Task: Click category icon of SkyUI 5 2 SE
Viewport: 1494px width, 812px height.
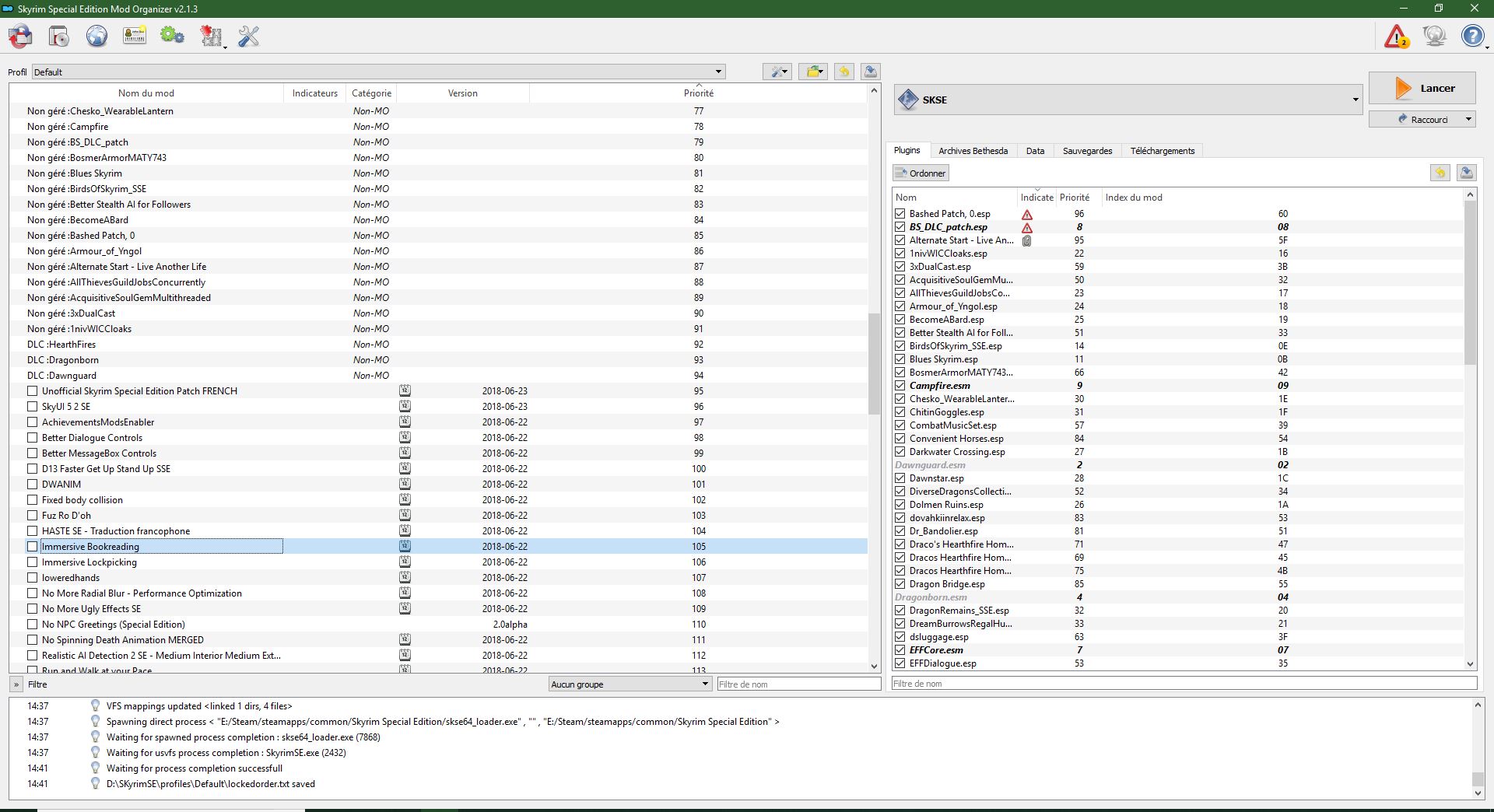Action: (405, 406)
